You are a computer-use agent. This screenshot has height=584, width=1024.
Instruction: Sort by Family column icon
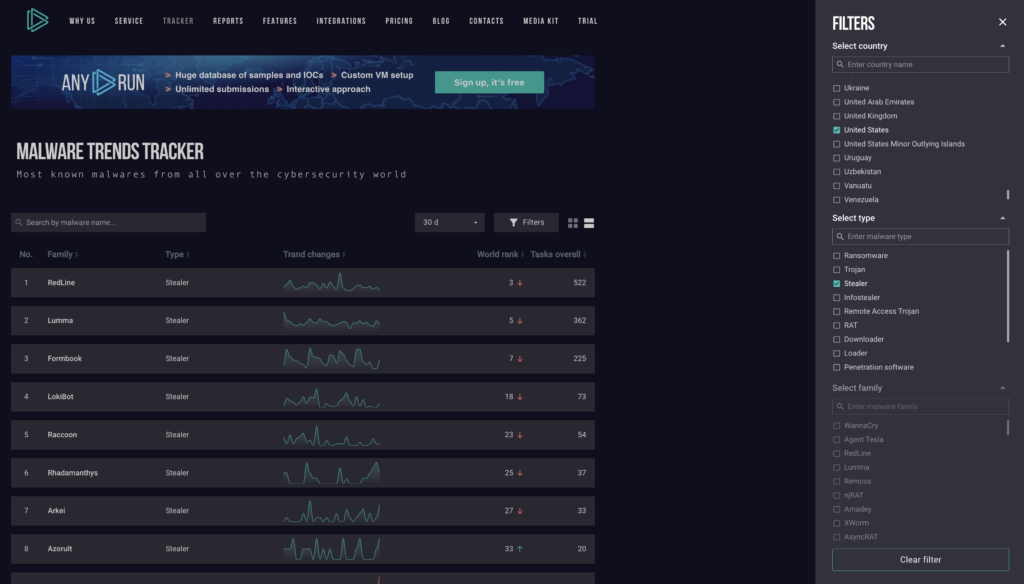(x=77, y=255)
